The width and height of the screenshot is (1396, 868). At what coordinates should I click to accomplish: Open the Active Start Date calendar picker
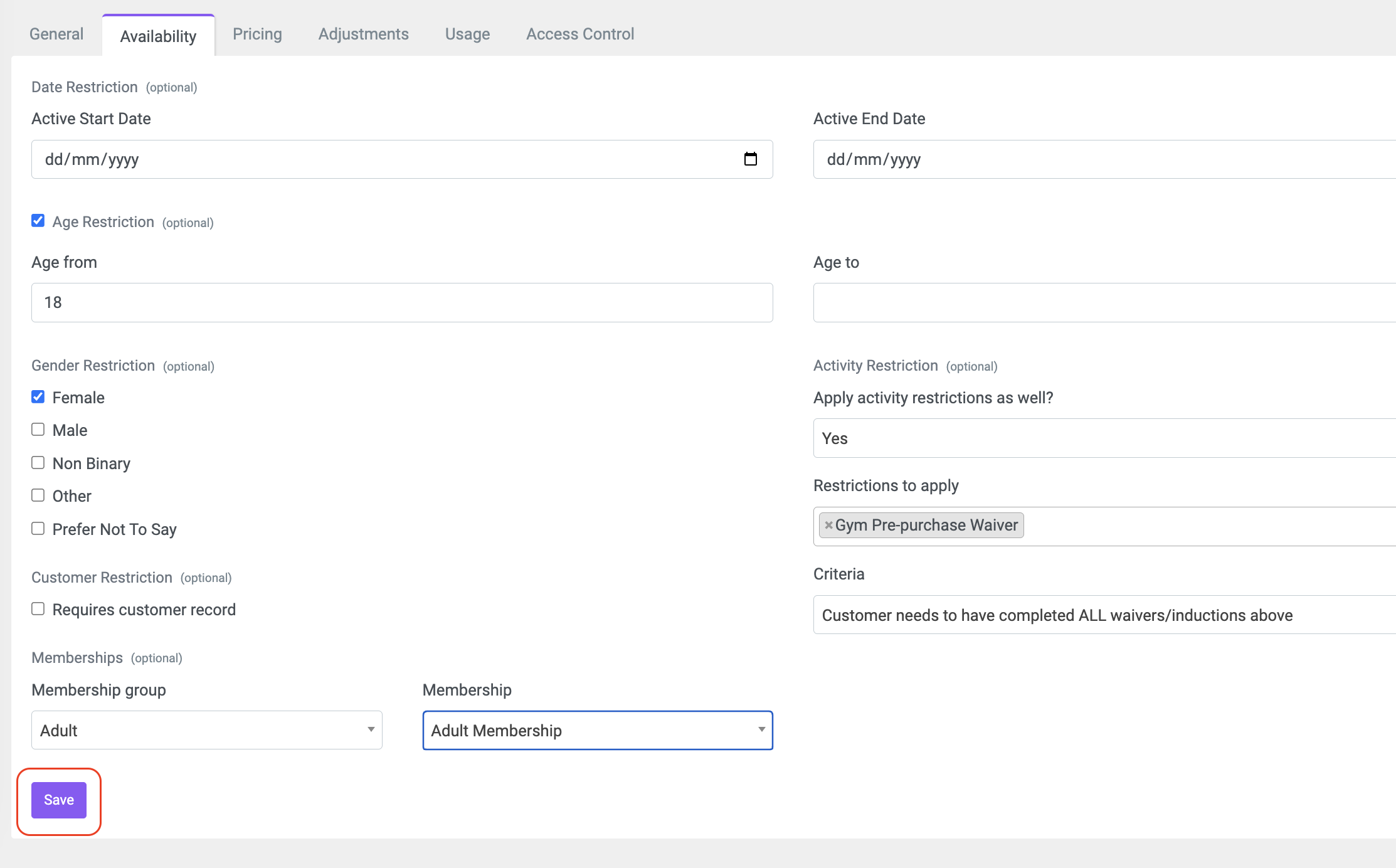point(750,159)
